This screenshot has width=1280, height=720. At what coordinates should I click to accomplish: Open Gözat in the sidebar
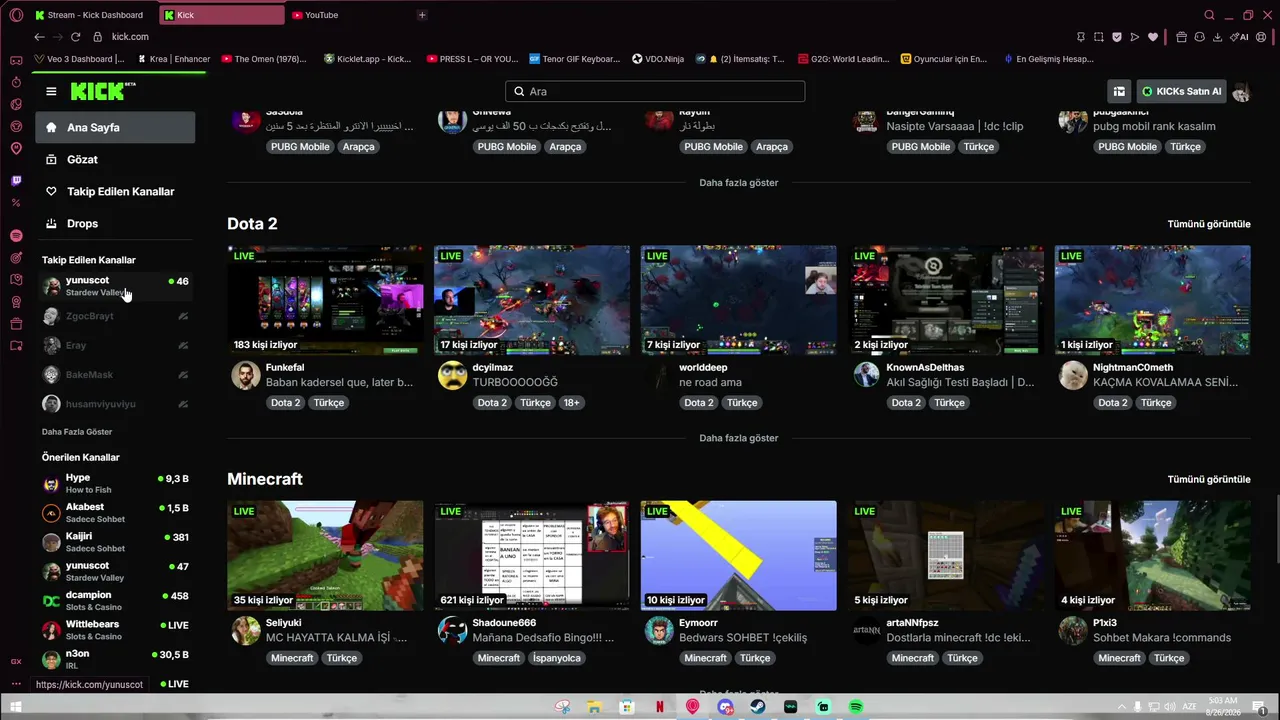115,160
